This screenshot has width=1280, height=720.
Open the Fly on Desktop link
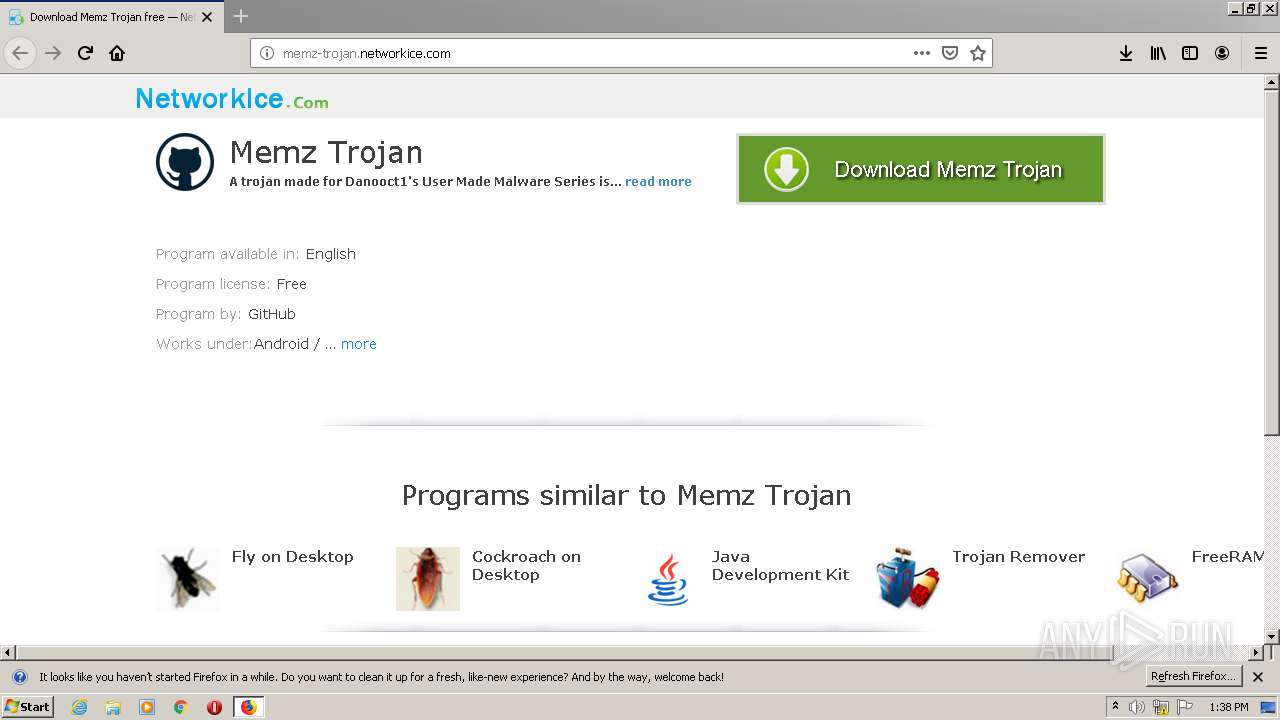[x=292, y=557]
